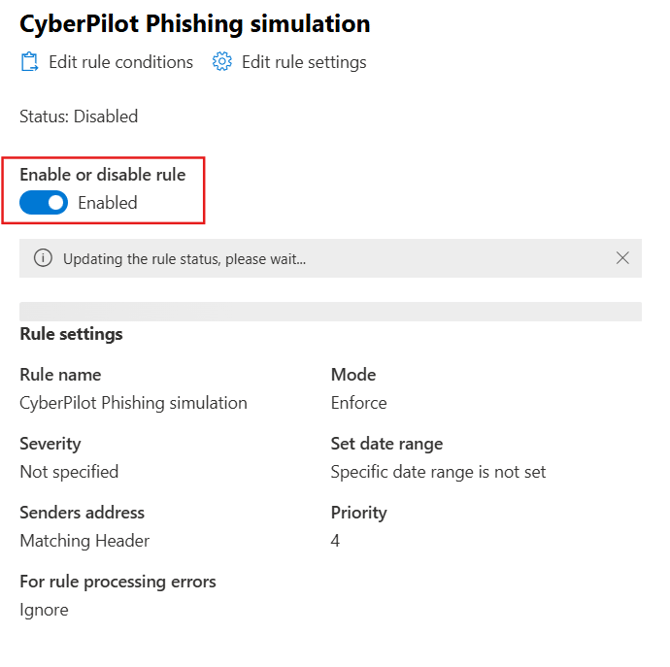Click the Edit rule settings gear icon
This screenshot has height=667, width=670.
[222, 62]
